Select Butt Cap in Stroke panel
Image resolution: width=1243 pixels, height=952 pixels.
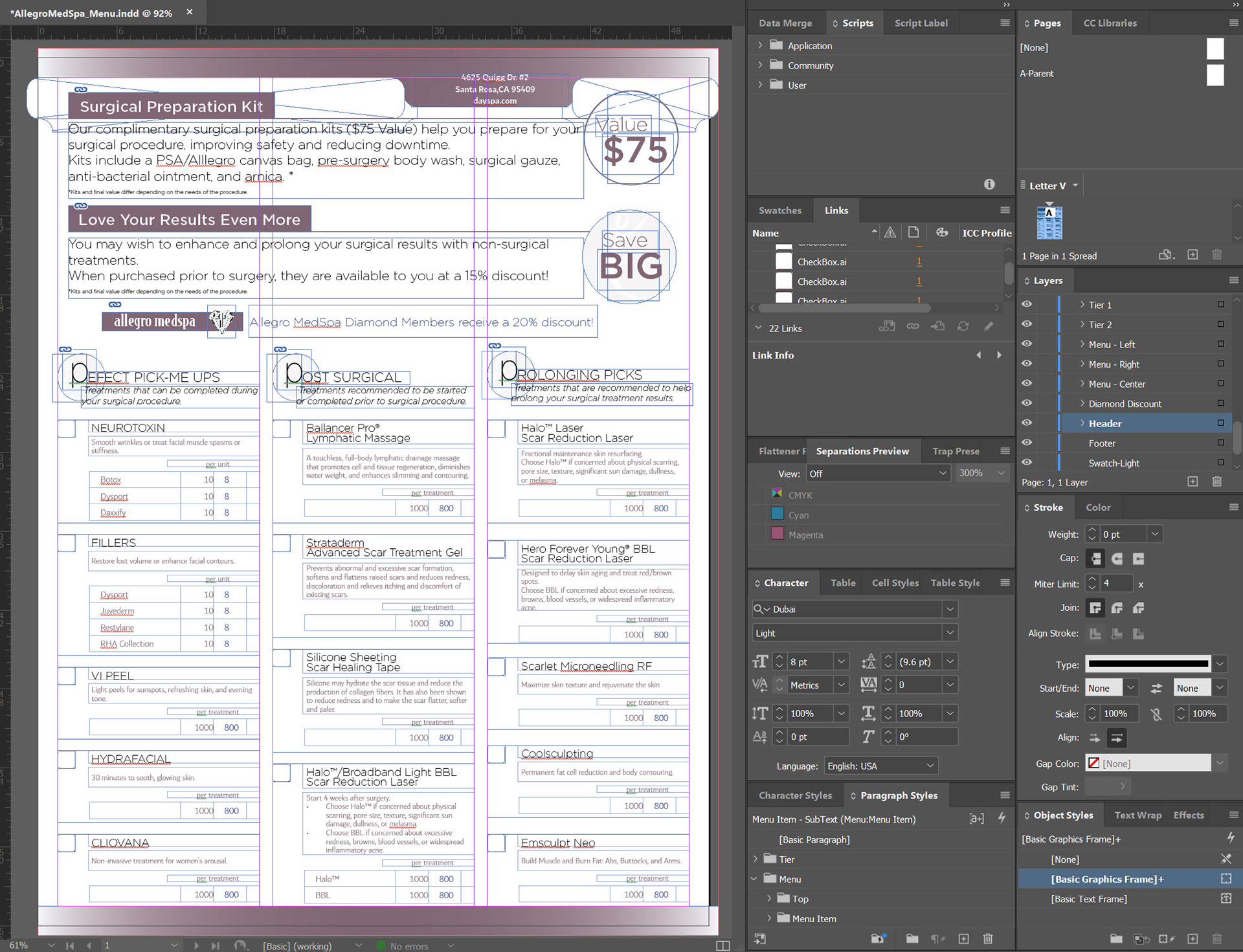click(1095, 558)
